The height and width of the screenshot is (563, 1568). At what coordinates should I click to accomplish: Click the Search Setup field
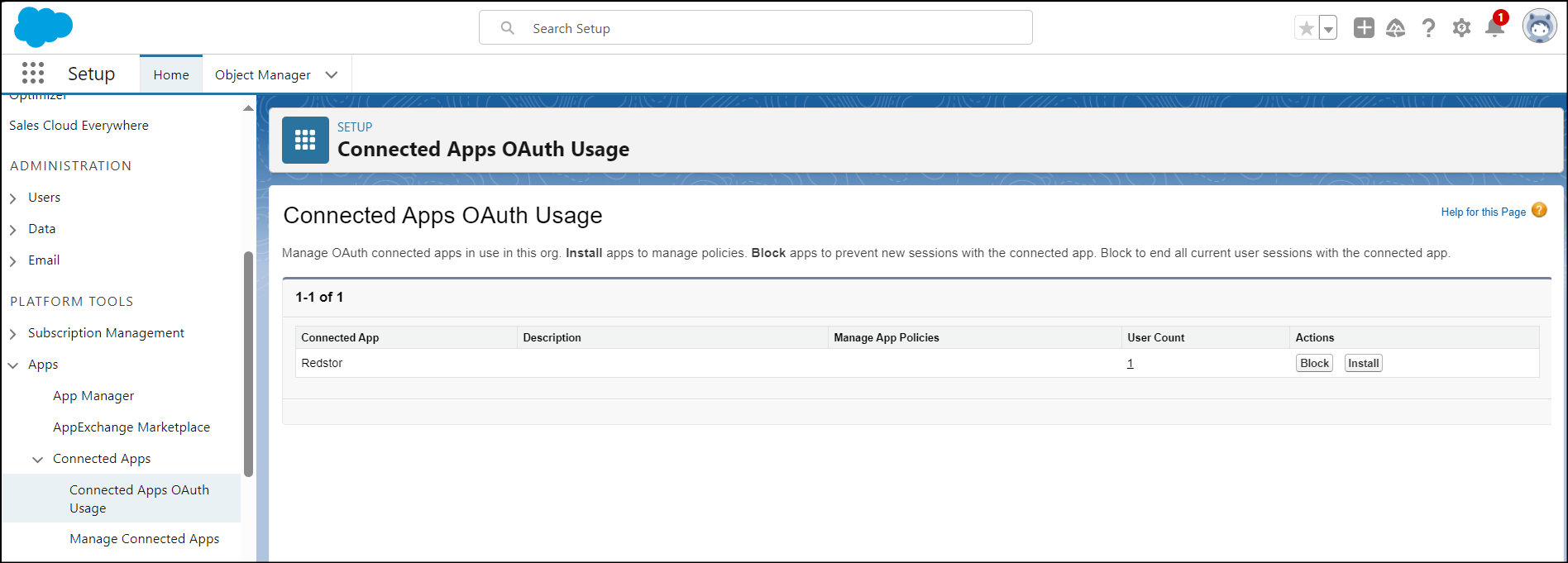(x=756, y=27)
